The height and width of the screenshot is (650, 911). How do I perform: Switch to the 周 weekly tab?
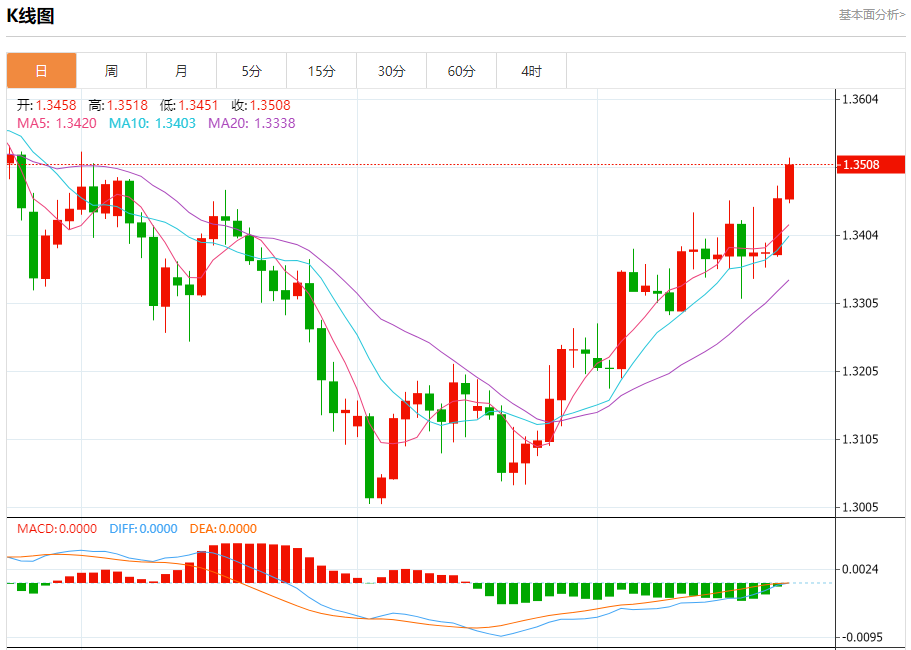coord(111,71)
